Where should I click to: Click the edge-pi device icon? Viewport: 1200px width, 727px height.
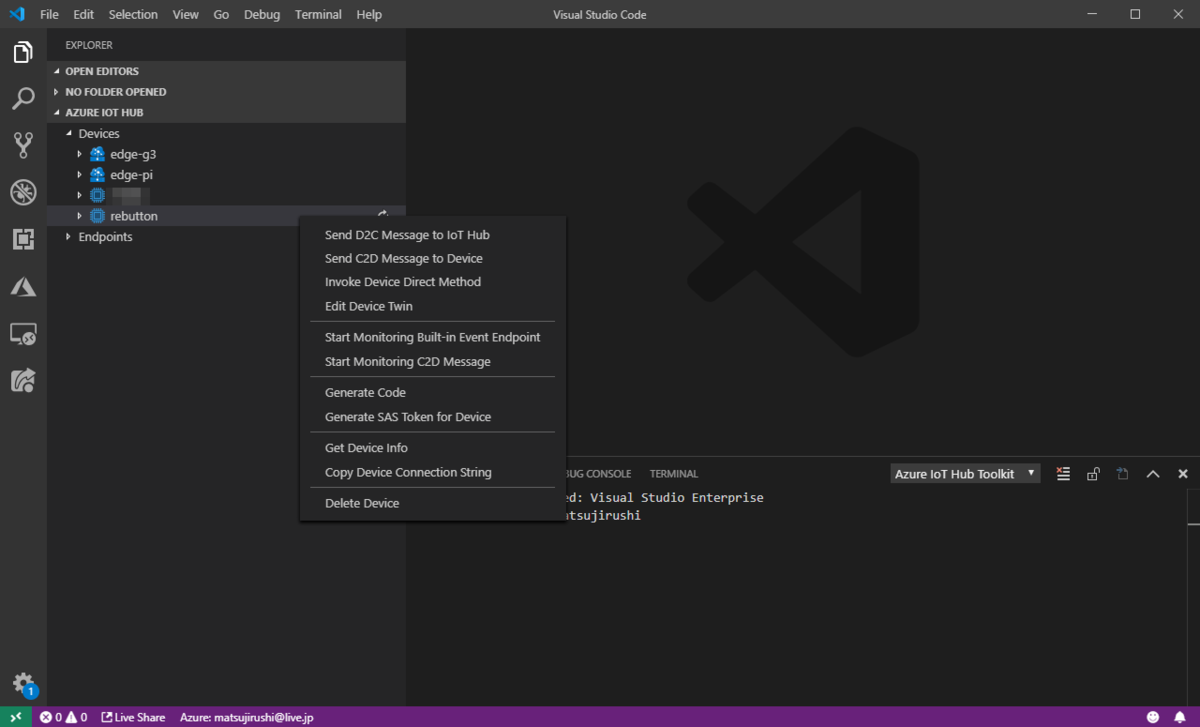coord(97,175)
